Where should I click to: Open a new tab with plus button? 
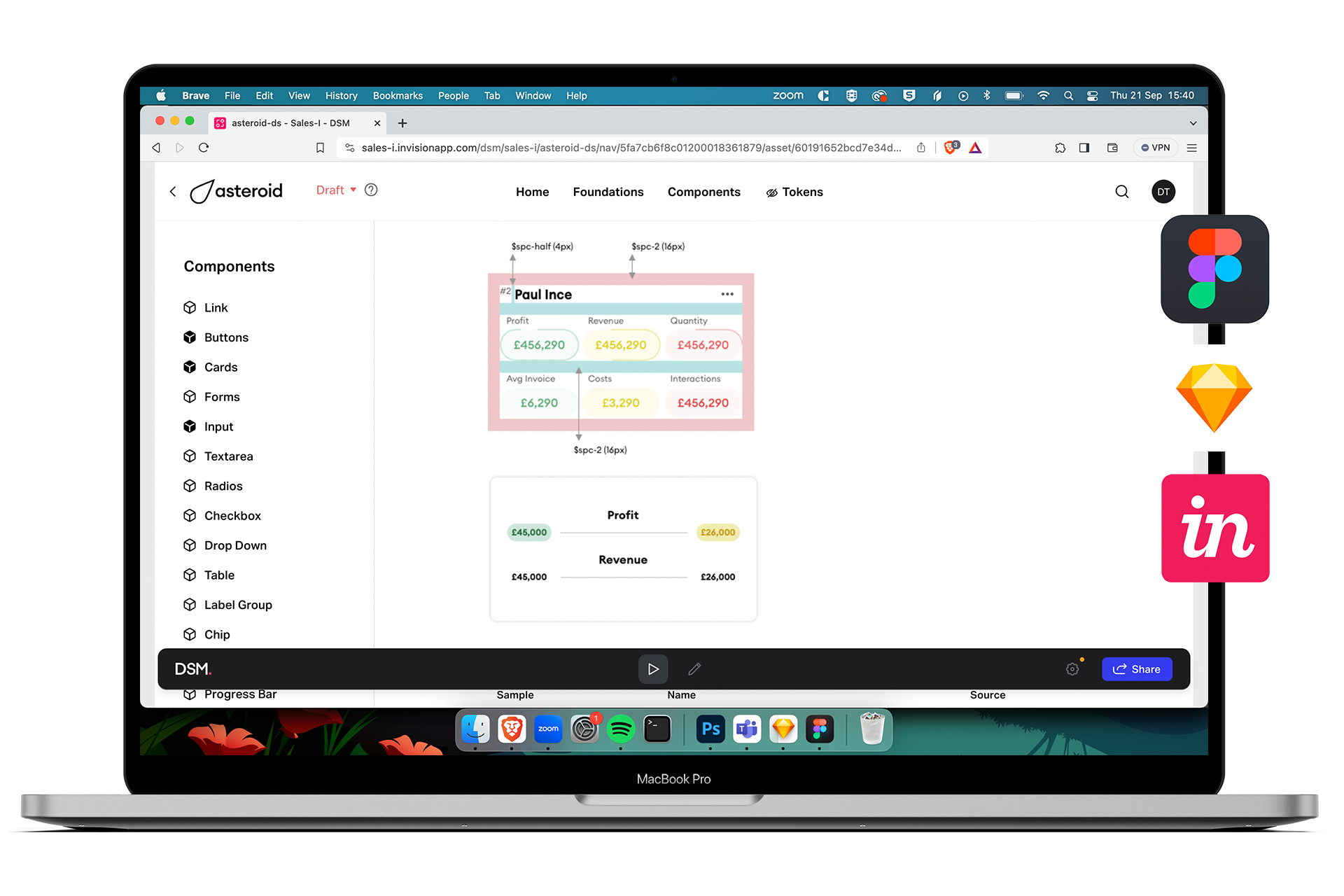click(402, 123)
